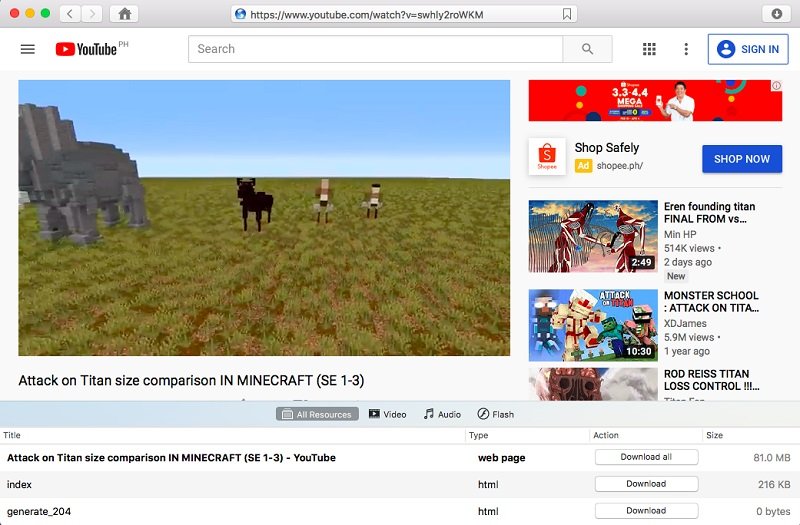This screenshot has width=800, height=525.
Task: Visit shopee.ph/ ad link
Action: click(x=619, y=166)
